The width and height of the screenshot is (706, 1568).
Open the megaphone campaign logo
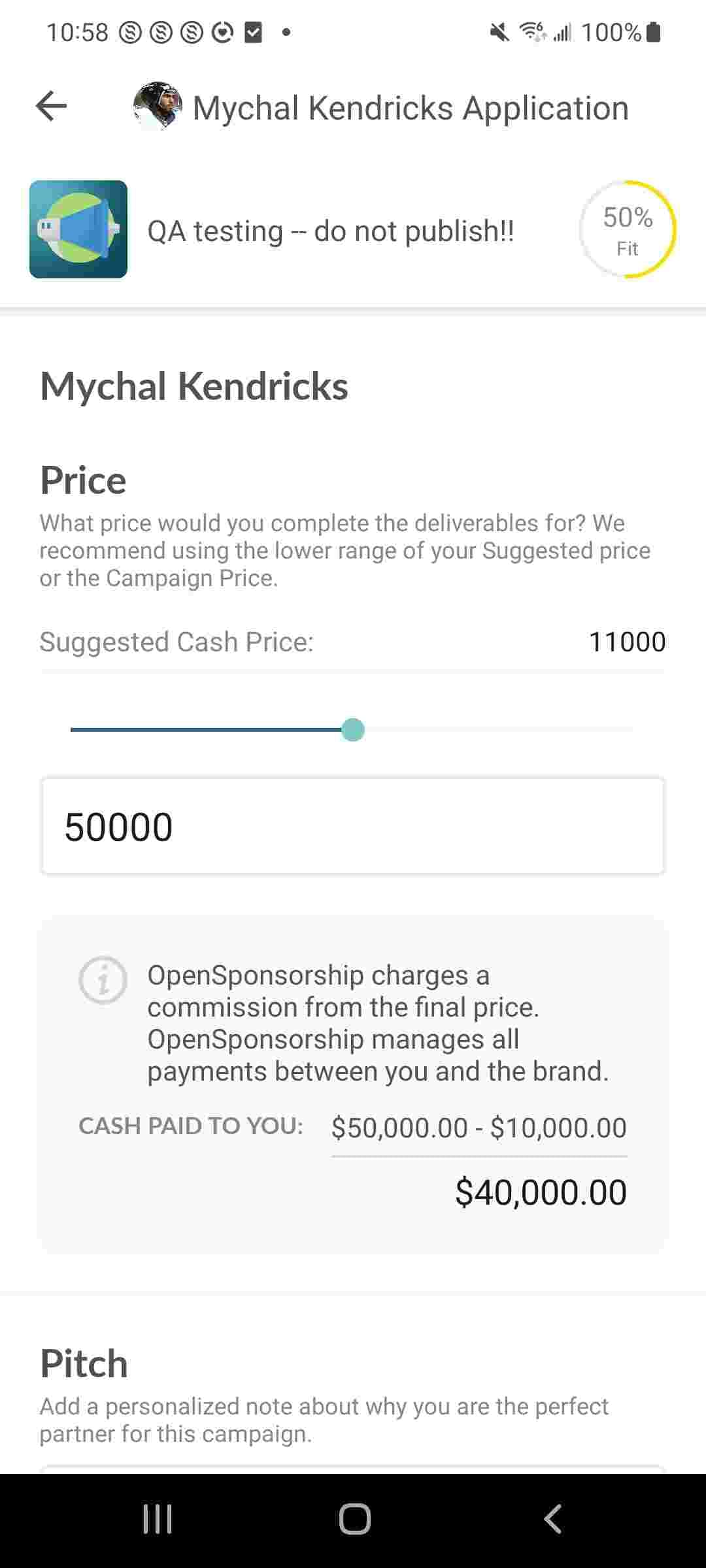pos(78,229)
